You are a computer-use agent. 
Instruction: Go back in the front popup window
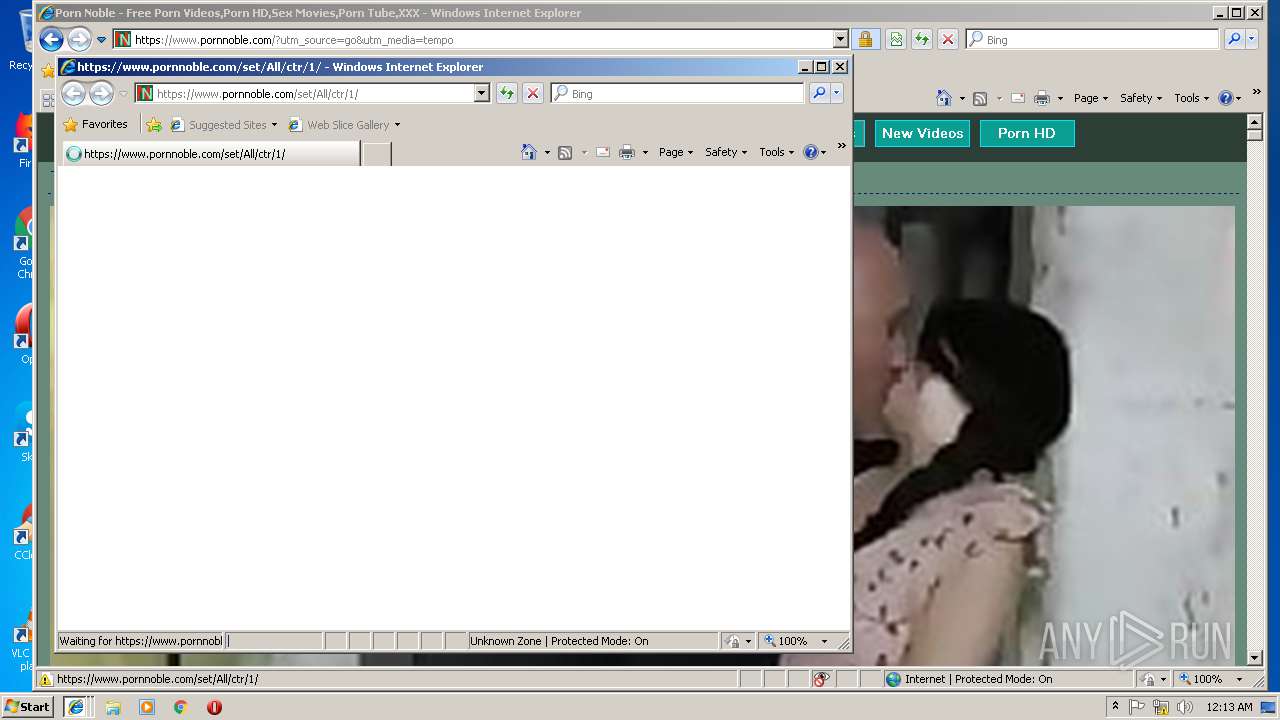pyautogui.click(x=73, y=93)
